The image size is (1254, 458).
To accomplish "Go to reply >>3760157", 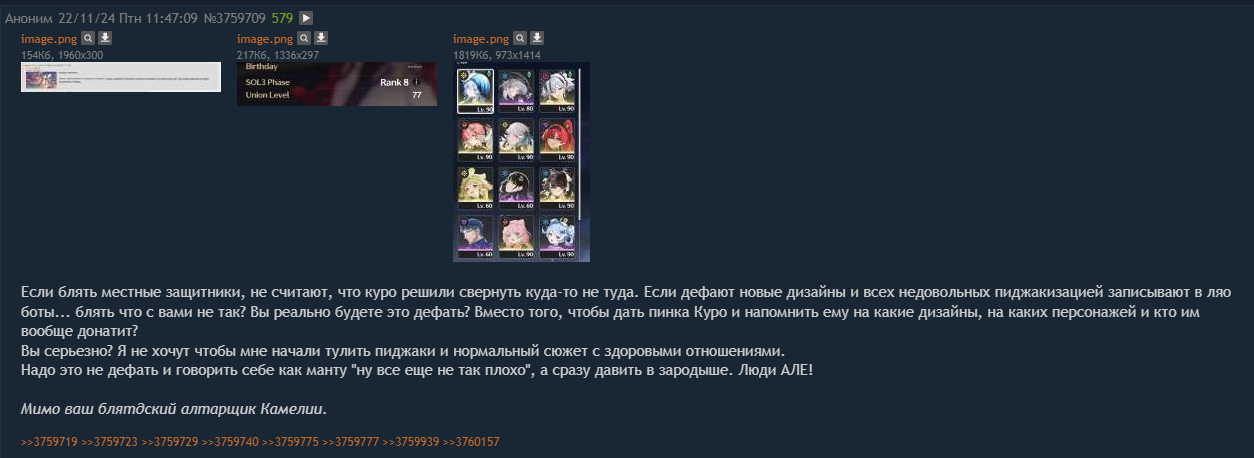I will point(471,441).
